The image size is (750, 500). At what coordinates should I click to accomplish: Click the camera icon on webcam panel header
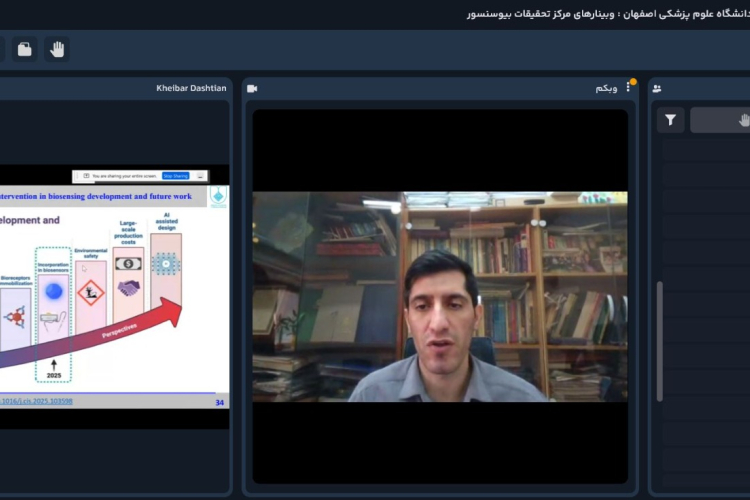[x=252, y=88]
